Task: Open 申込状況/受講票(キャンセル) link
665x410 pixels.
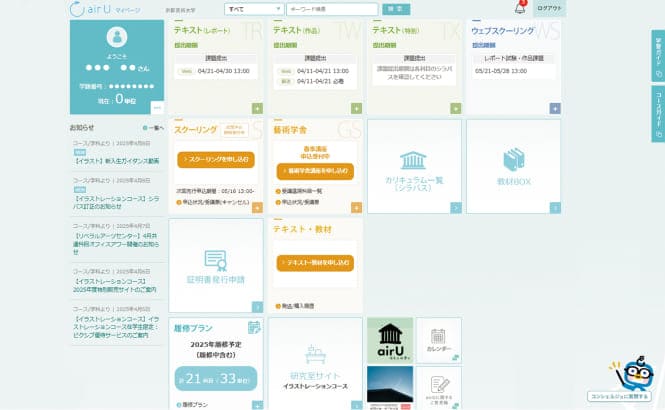Action: click(213, 202)
